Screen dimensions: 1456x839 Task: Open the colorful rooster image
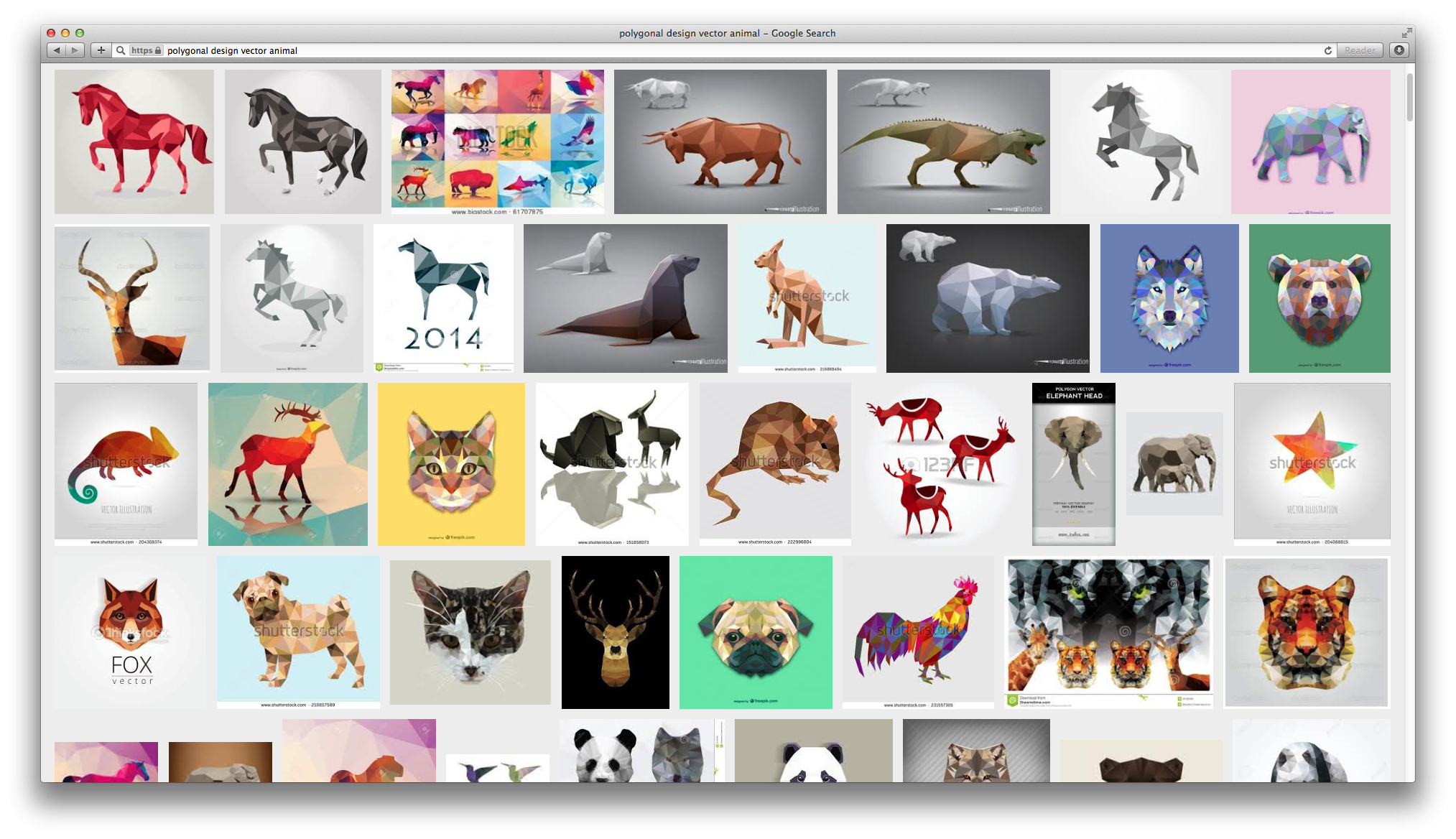pyautogui.click(x=917, y=631)
